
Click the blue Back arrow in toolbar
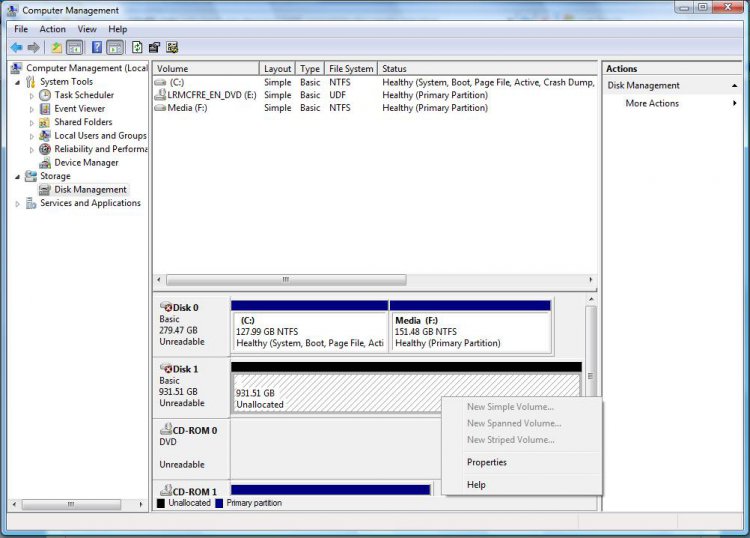click(16, 47)
